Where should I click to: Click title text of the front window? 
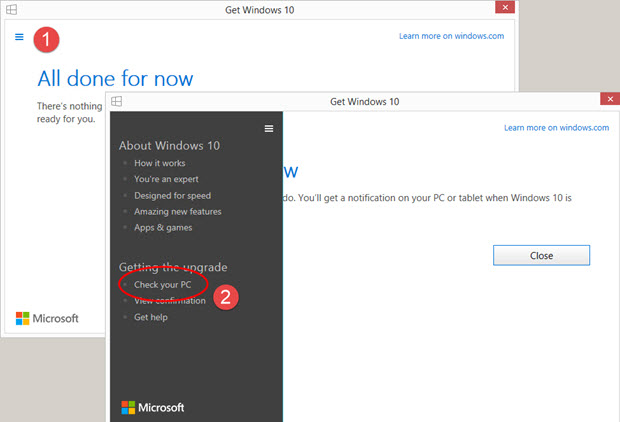click(x=365, y=102)
